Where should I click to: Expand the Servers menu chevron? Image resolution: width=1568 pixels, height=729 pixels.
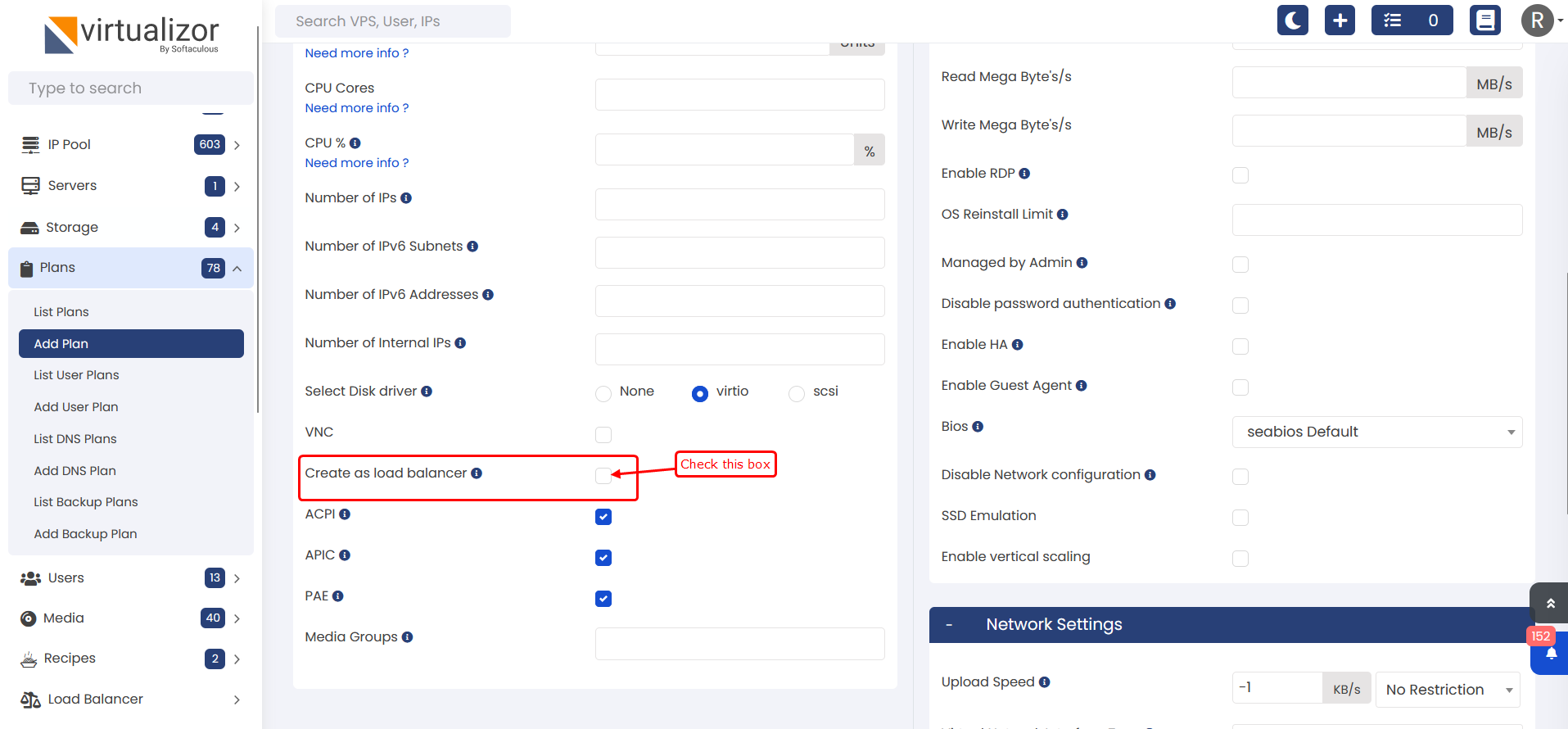[x=237, y=187]
